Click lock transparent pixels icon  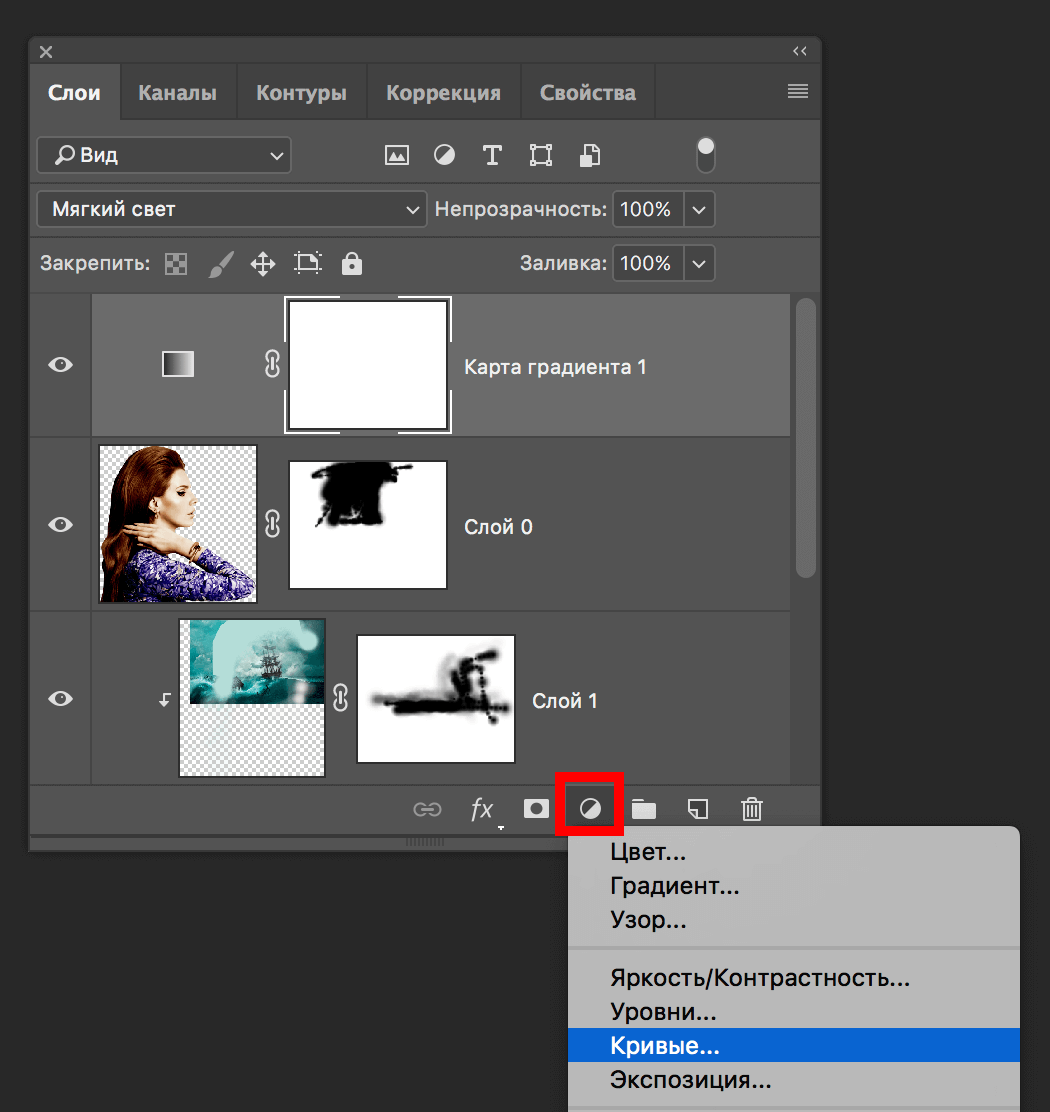(x=176, y=264)
